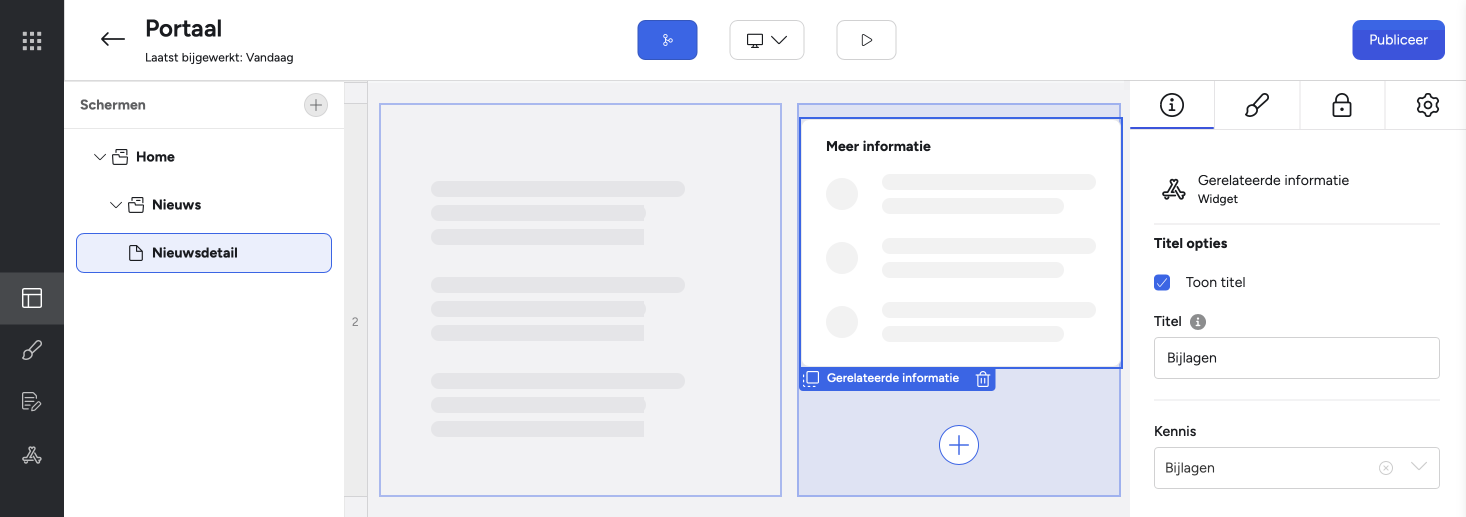Open the apps grid menu icon
The image size is (1466, 517).
(32, 41)
